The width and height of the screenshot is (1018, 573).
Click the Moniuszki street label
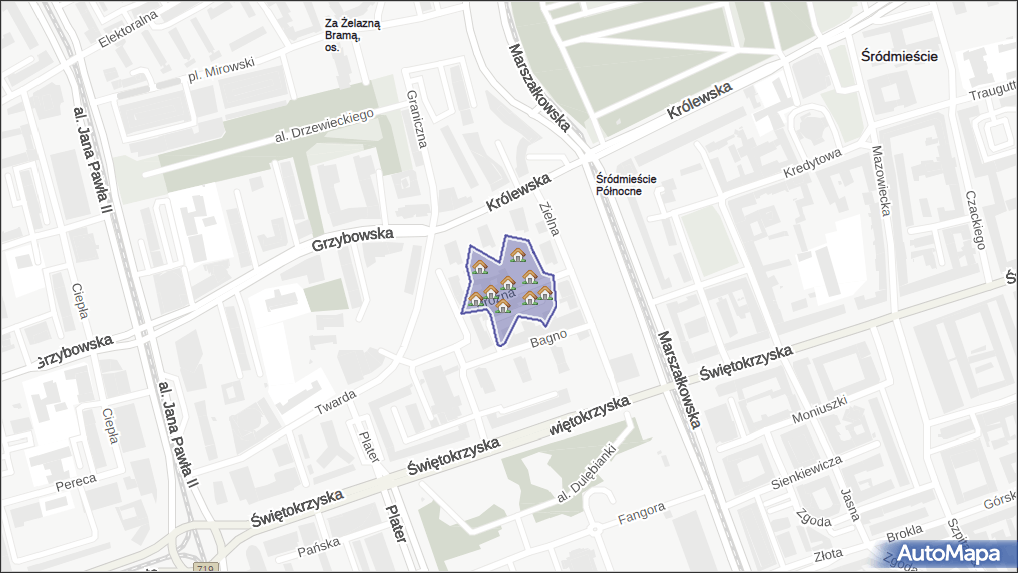click(819, 410)
